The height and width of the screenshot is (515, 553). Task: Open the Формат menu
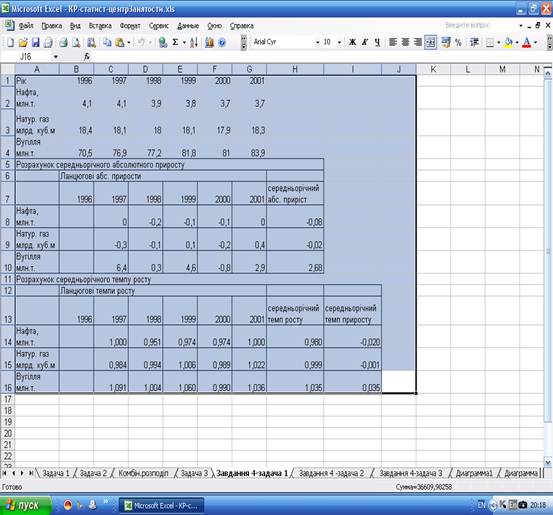[130, 26]
